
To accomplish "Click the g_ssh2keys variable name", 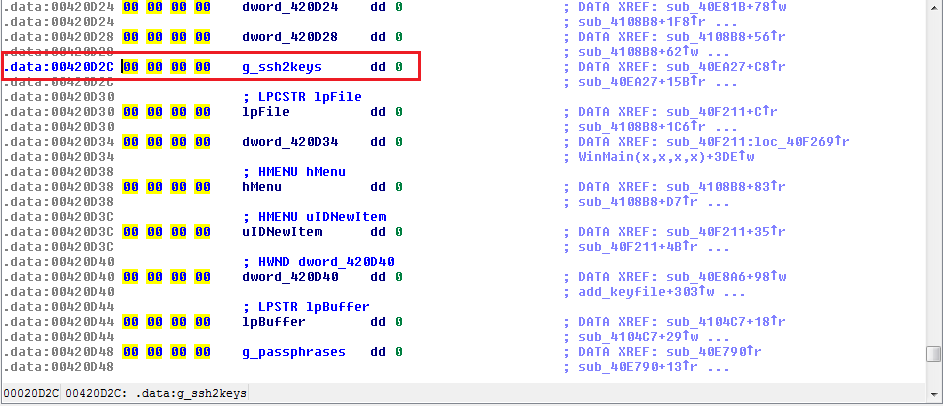I will click(283, 67).
